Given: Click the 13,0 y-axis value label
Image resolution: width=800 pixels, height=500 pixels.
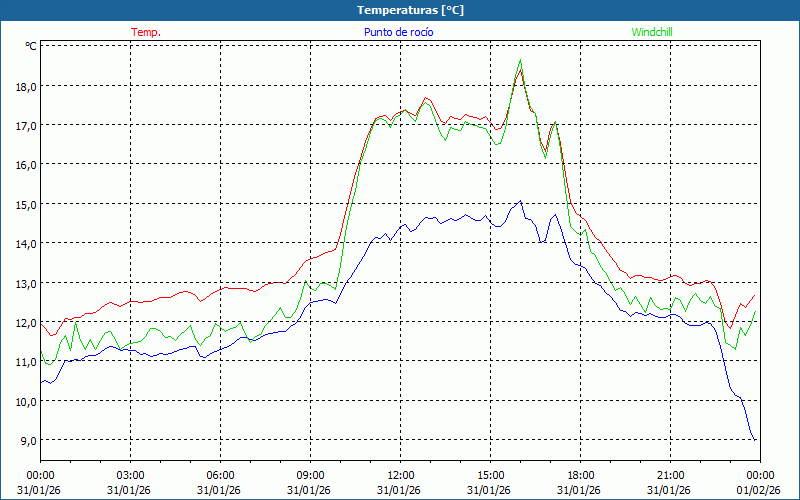Looking at the screenshot, I should click(x=25, y=283).
